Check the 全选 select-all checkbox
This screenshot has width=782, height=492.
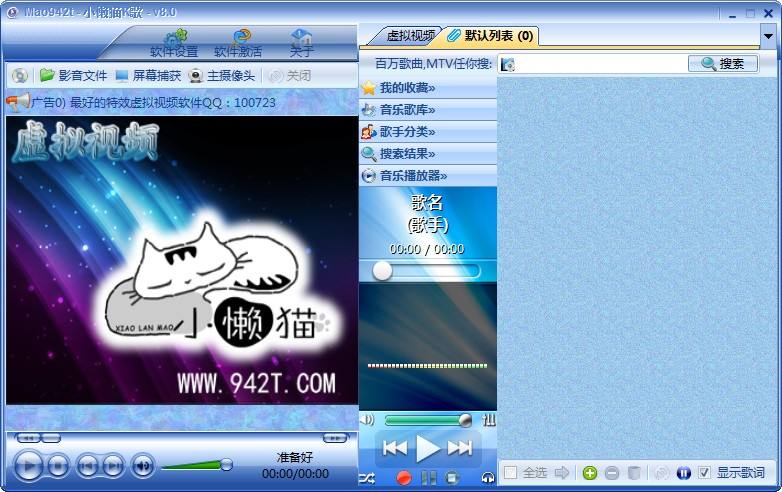click(510, 472)
